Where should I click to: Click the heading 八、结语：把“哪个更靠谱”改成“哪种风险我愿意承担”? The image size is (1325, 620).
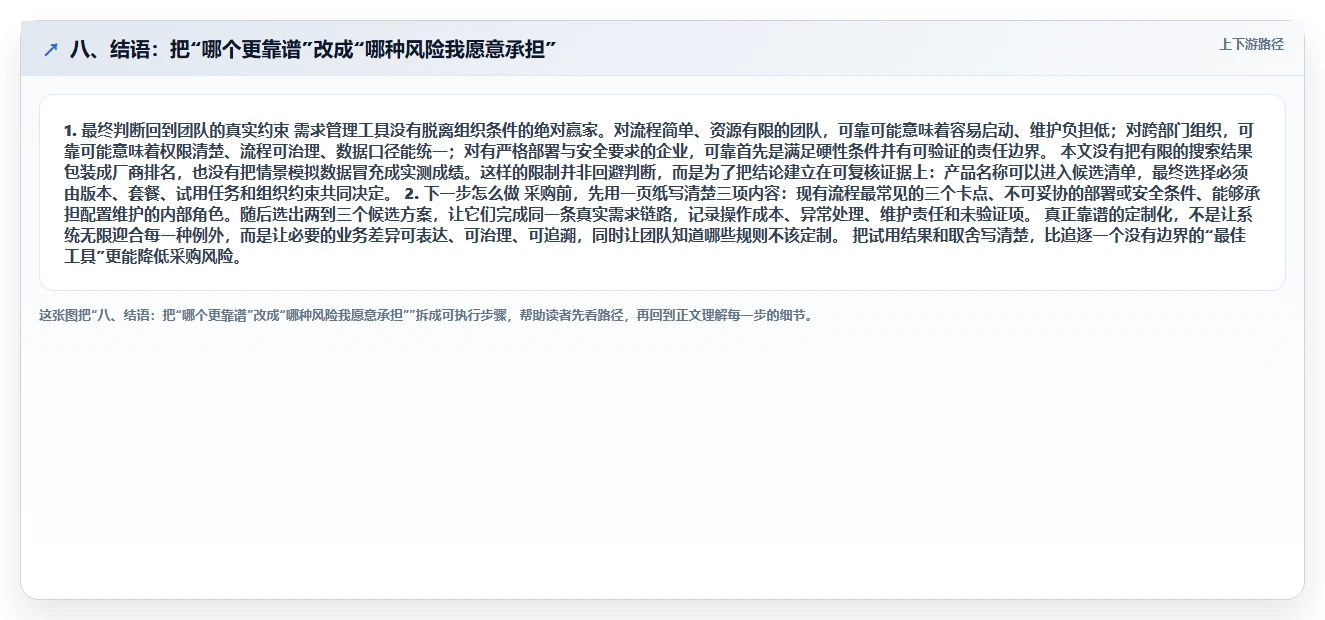point(313,49)
